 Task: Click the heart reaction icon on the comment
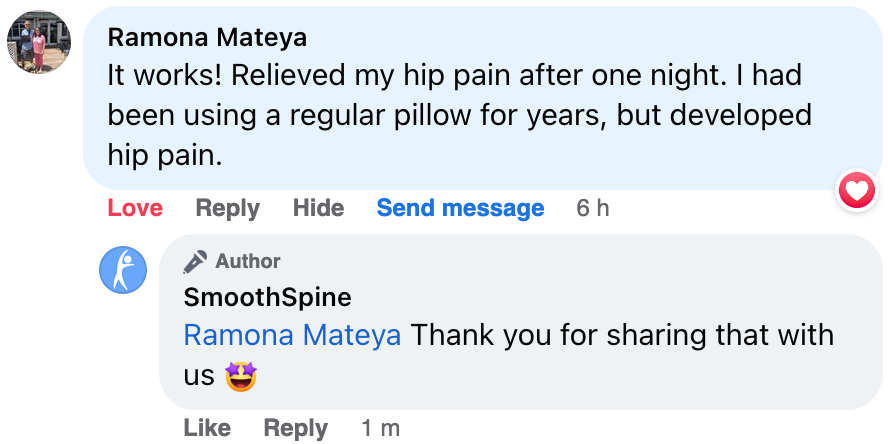(x=856, y=189)
